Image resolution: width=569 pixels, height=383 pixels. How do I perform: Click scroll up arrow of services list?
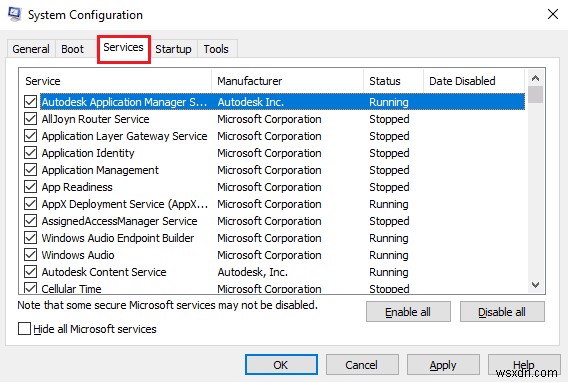(535, 78)
